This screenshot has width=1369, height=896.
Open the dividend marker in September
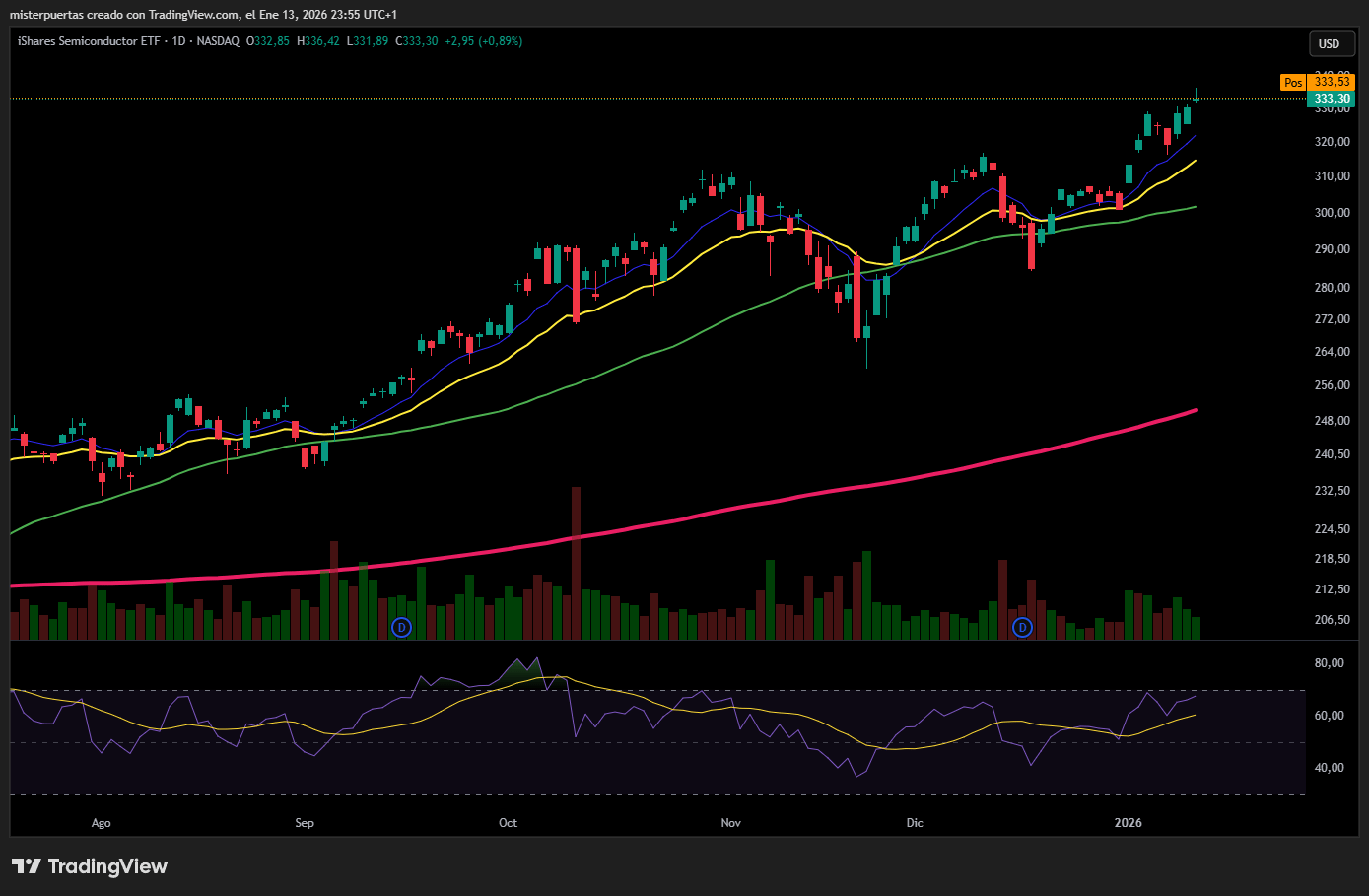pos(401,627)
